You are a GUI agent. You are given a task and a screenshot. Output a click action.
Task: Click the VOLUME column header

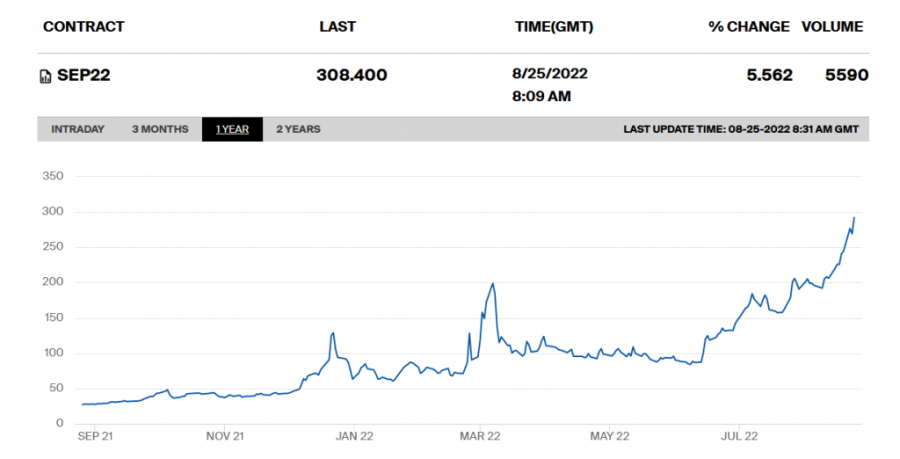point(832,27)
